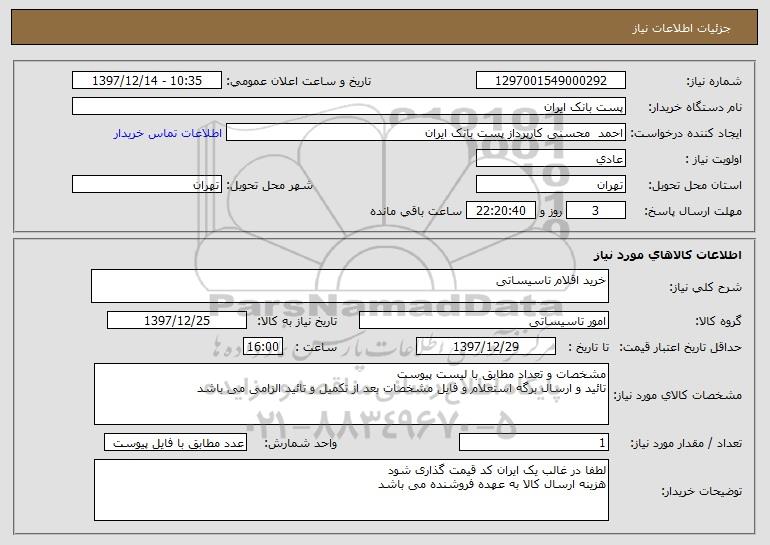Click the price validity date 1397/12/29

point(486,347)
